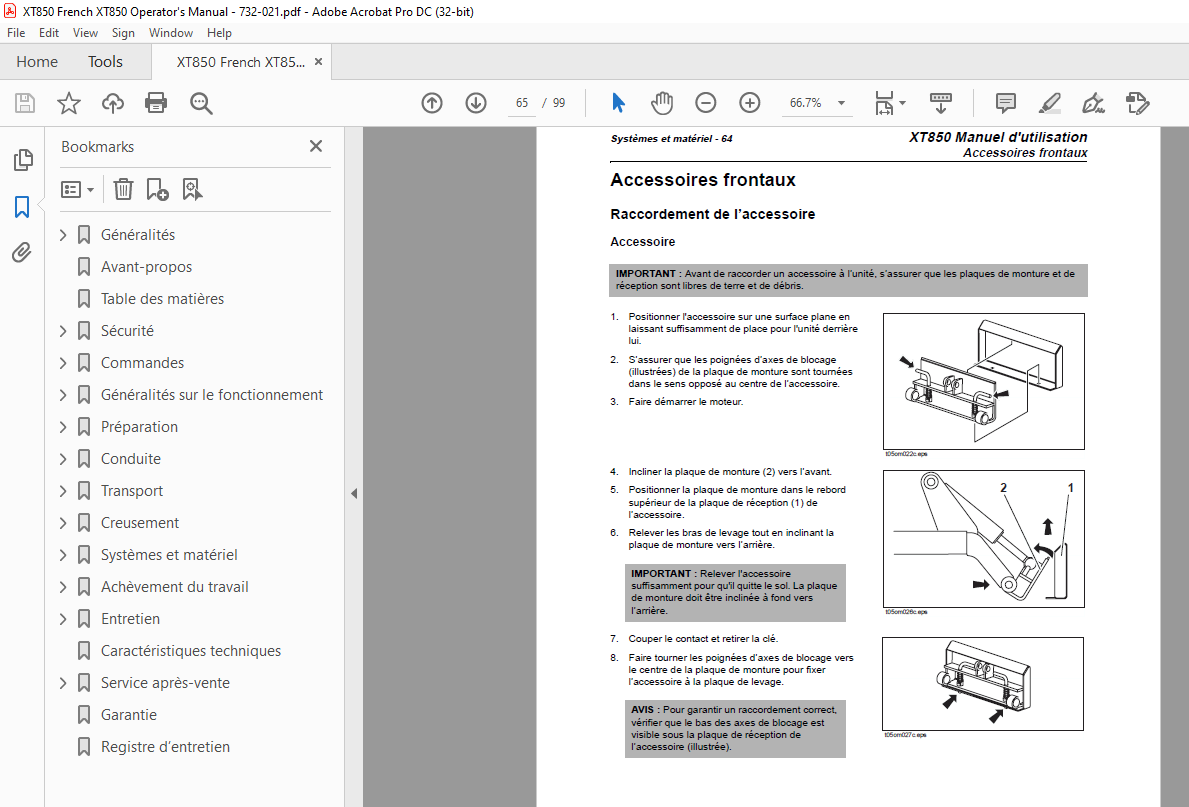Open the fit page options dropdown arrow
Screen dimensions: 1189x807
click(902, 103)
